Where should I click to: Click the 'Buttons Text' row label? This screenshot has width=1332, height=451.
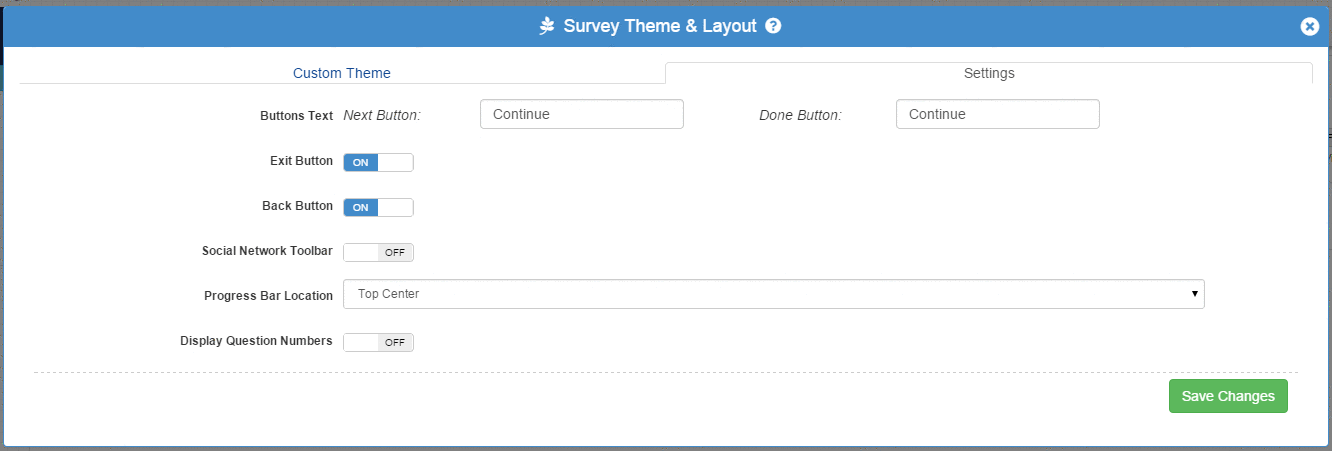pos(296,116)
